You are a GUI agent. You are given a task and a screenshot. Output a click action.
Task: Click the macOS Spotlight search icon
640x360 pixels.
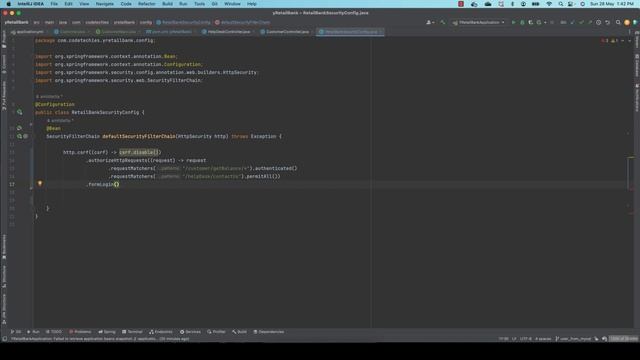(561, 4)
